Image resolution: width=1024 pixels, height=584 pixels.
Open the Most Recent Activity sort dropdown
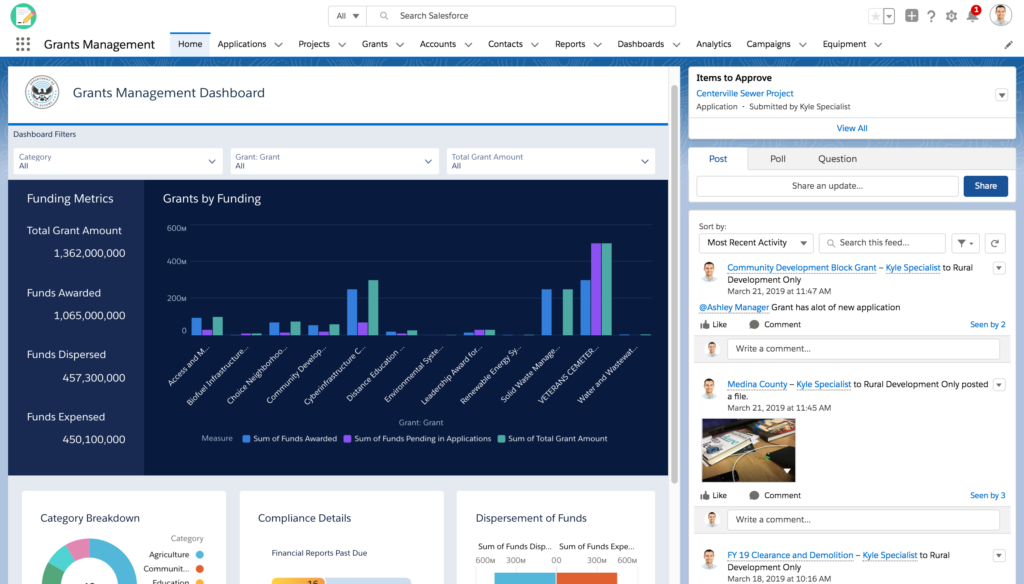pos(756,243)
